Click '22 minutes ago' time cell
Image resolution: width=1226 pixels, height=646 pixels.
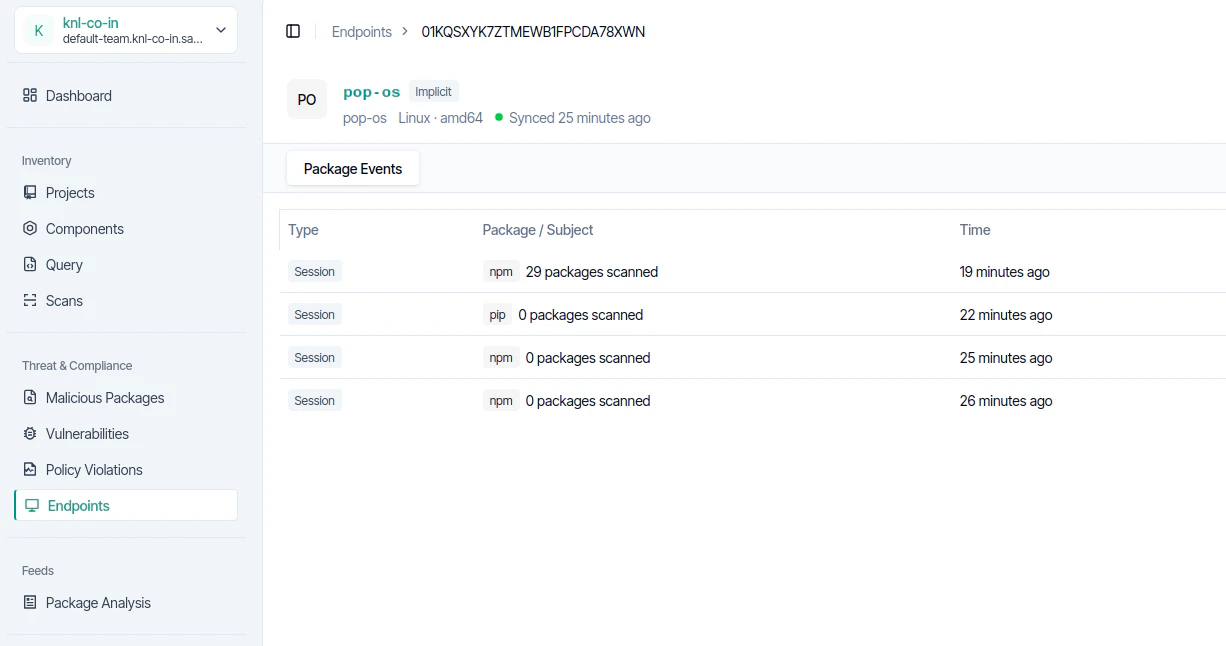1006,315
